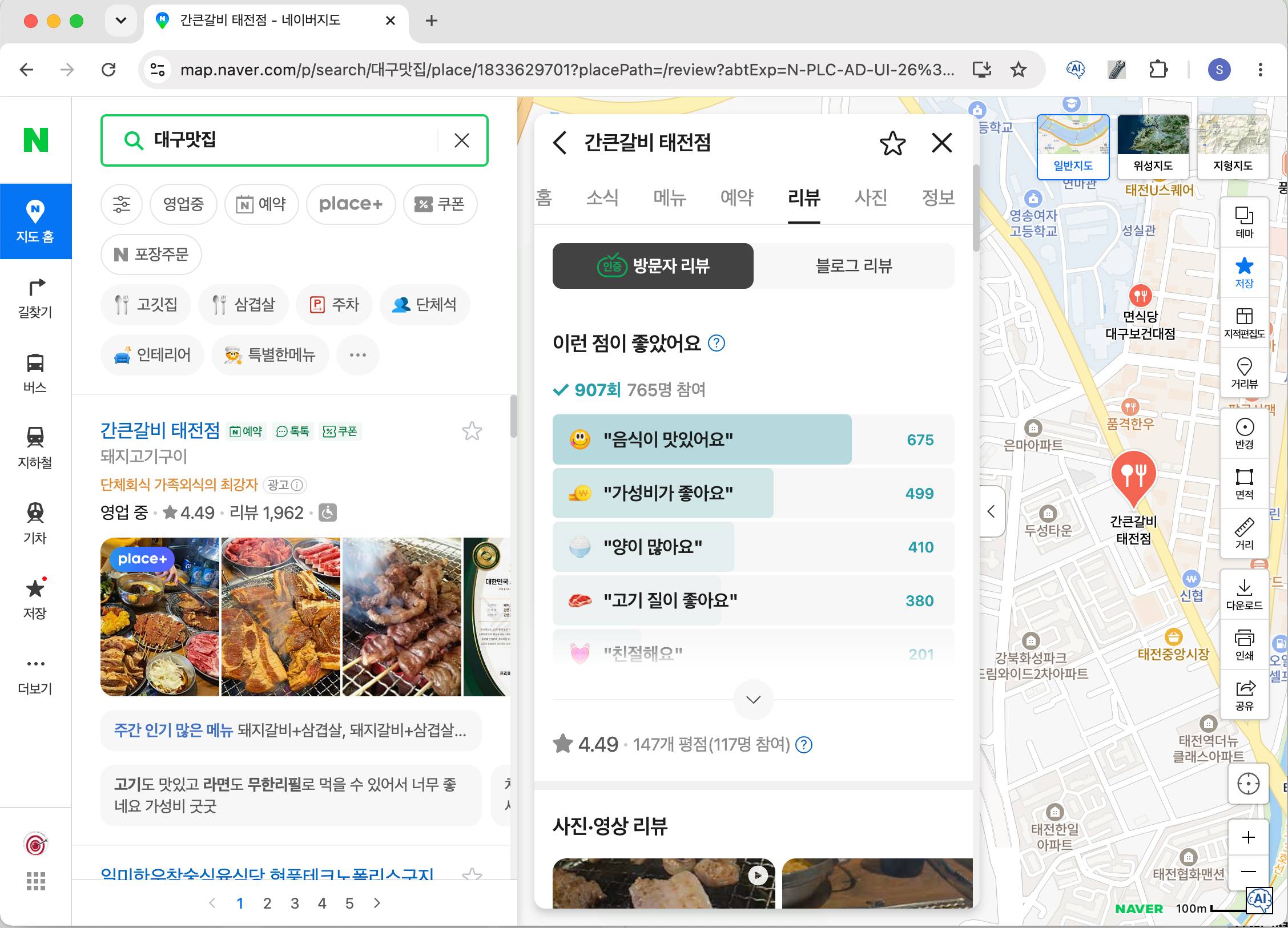Open the place+ grilled meat platter photo

tap(160, 617)
